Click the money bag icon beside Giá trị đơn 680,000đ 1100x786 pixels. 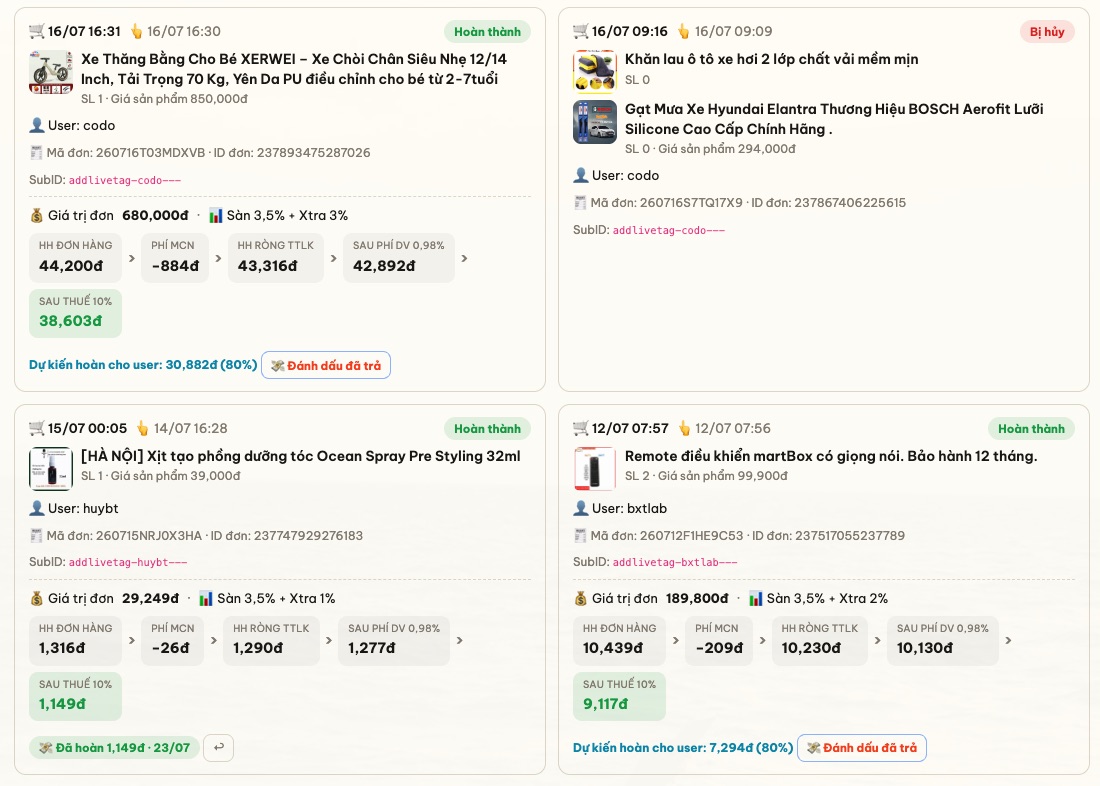(36, 215)
